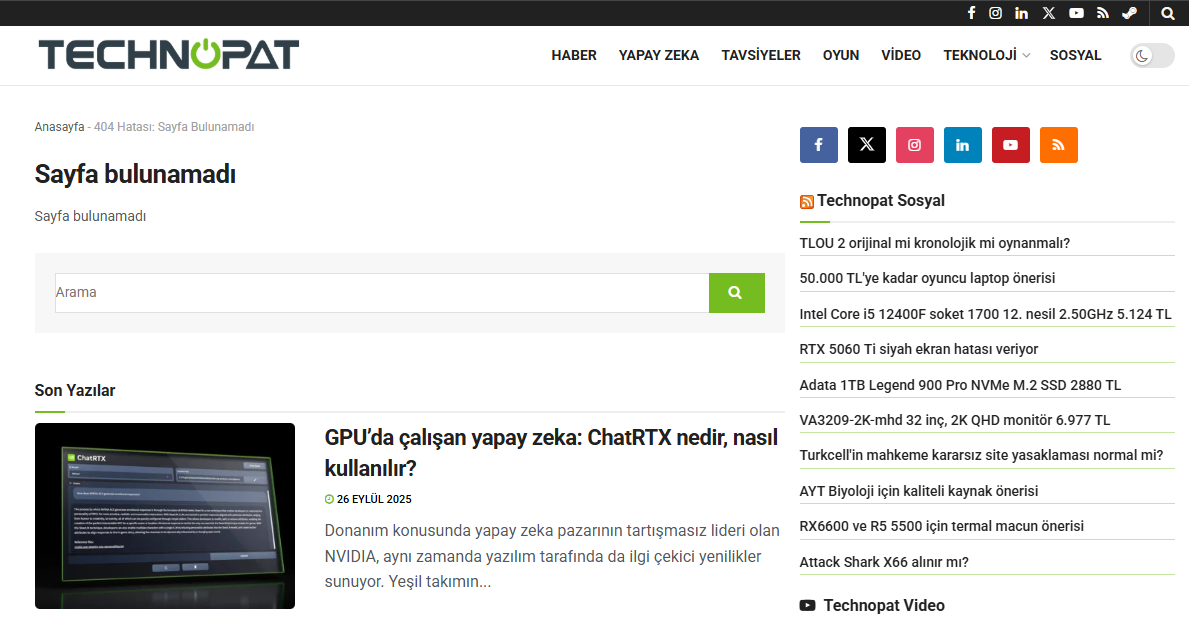Open the Haber menu
Screen dimensions: 1189x623
click(574, 55)
